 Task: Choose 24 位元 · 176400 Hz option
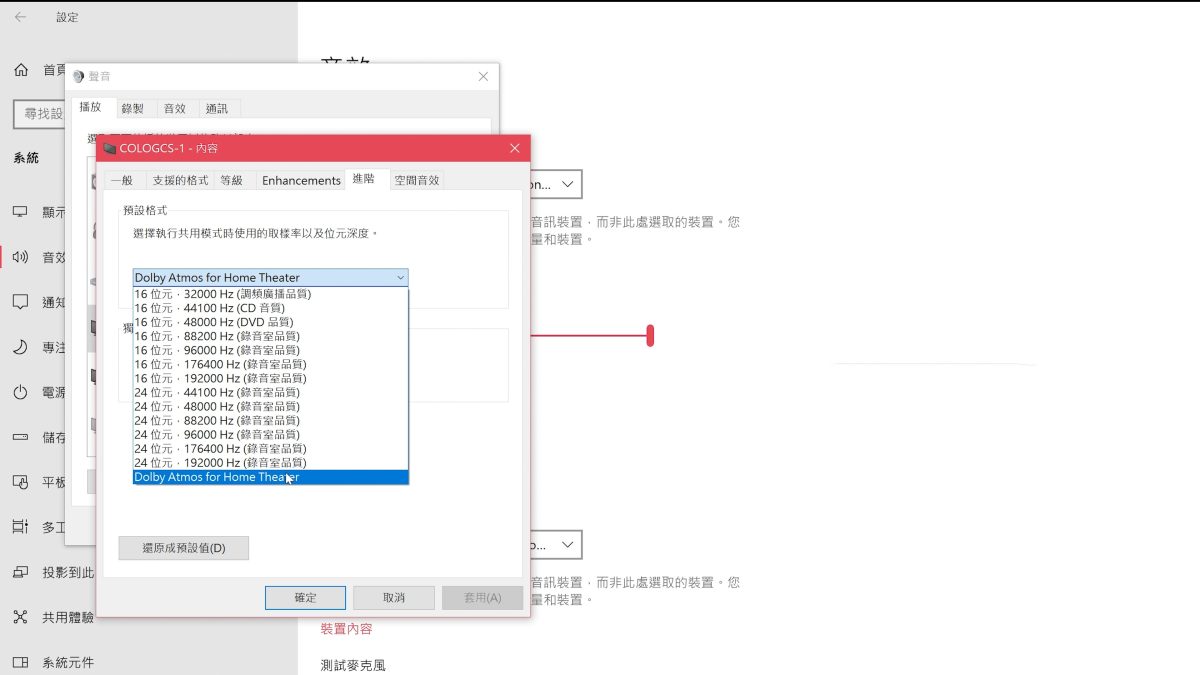270,448
